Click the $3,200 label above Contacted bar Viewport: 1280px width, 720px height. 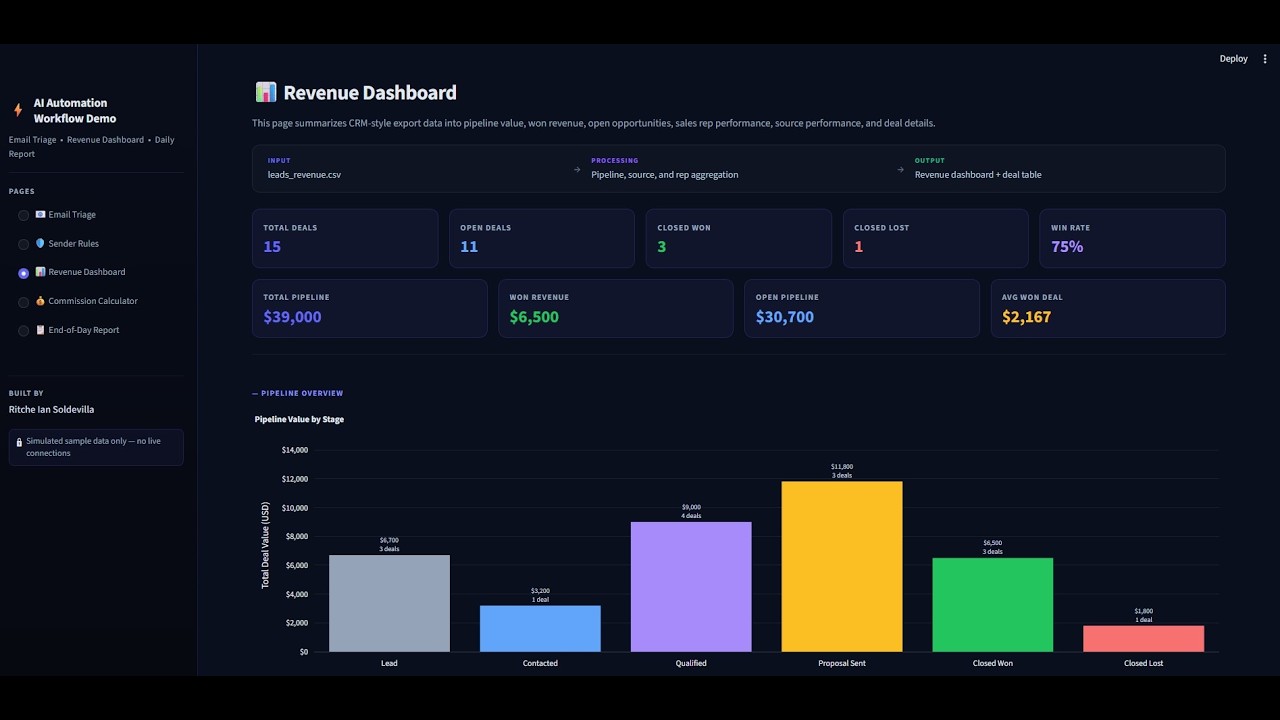pyautogui.click(x=540, y=591)
